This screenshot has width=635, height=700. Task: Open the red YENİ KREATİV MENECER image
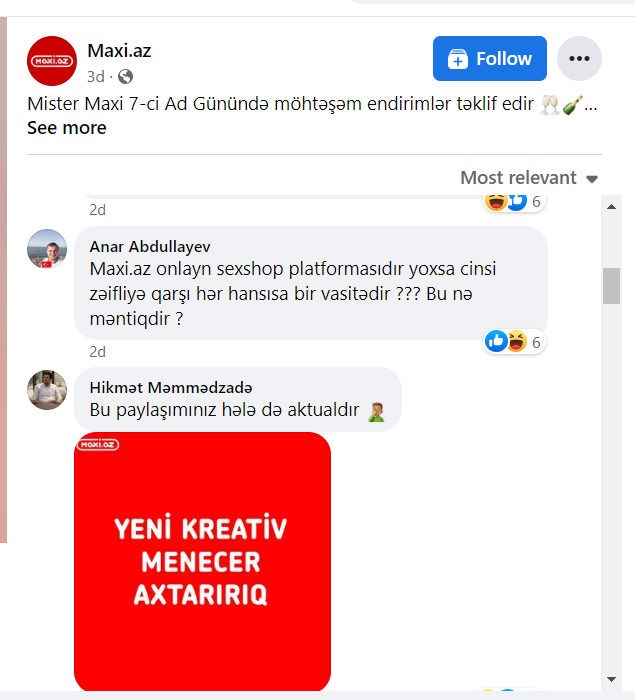(x=202, y=561)
